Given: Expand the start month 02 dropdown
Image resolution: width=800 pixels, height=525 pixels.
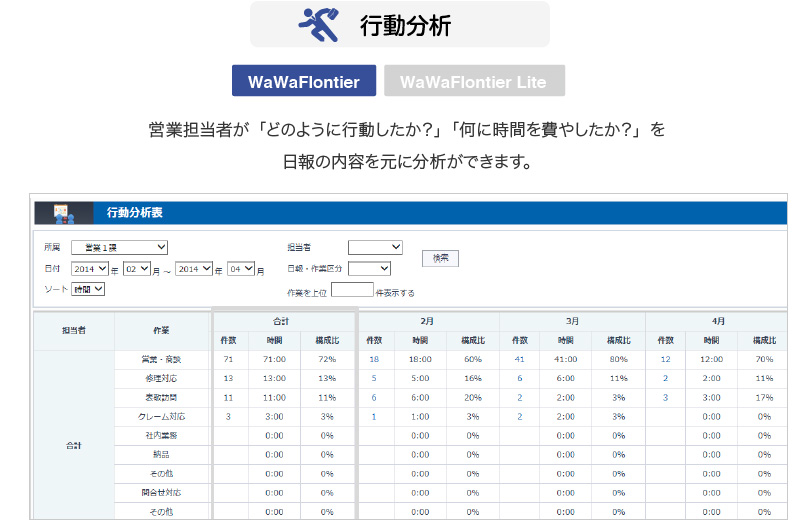Looking at the screenshot, I should pyautogui.click(x=136, y=268).
